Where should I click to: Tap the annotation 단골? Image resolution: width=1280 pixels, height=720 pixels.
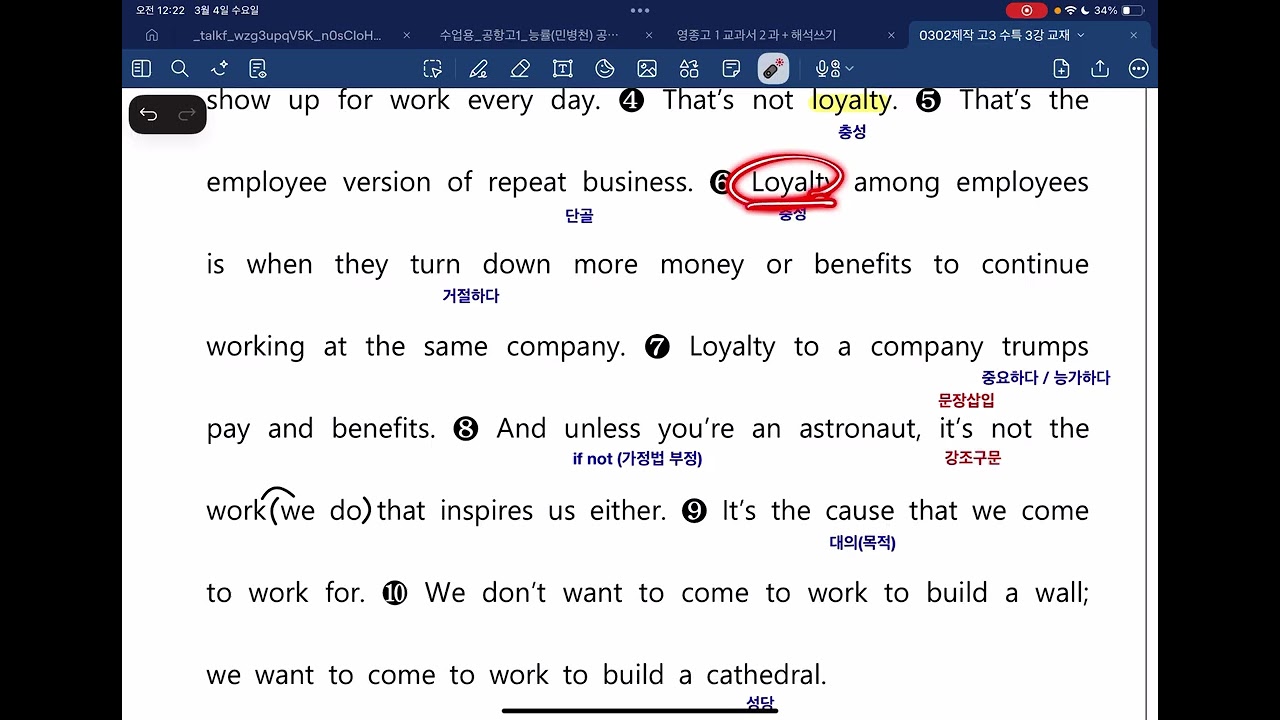(579, 216)
